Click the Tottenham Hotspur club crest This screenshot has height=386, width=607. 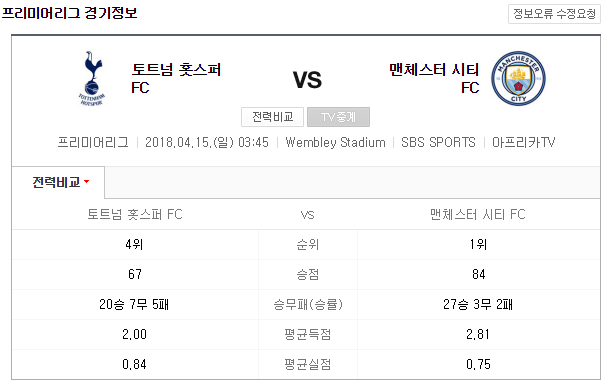(91, 78)
